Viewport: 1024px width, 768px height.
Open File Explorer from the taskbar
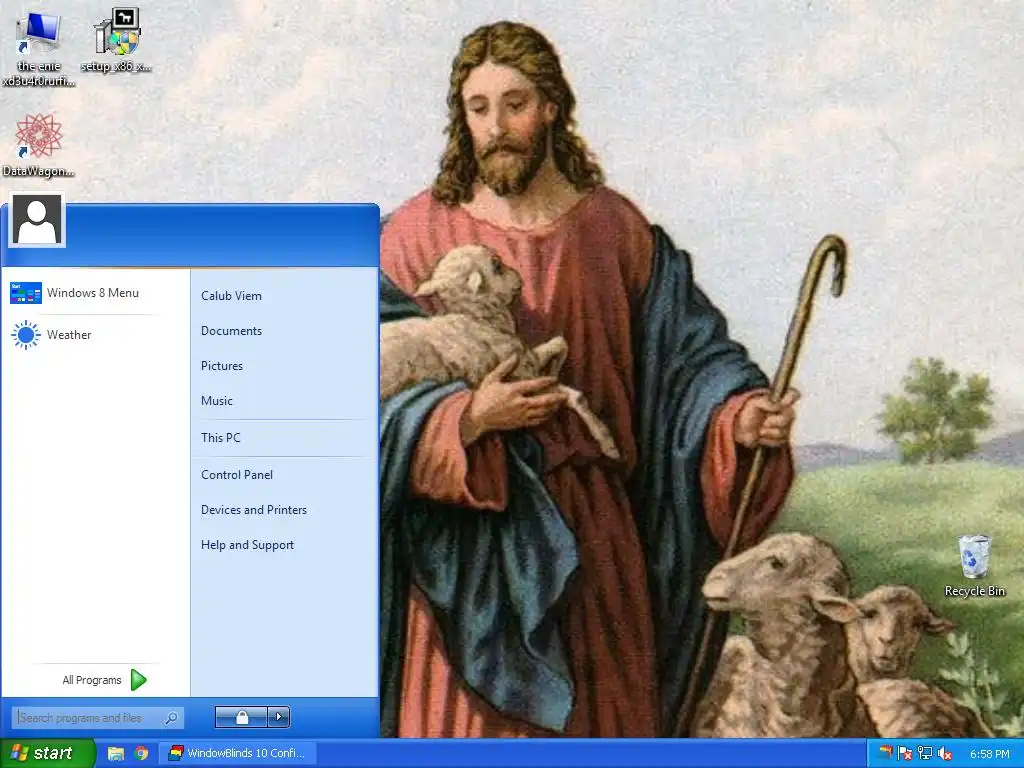[x=116, y=753]
